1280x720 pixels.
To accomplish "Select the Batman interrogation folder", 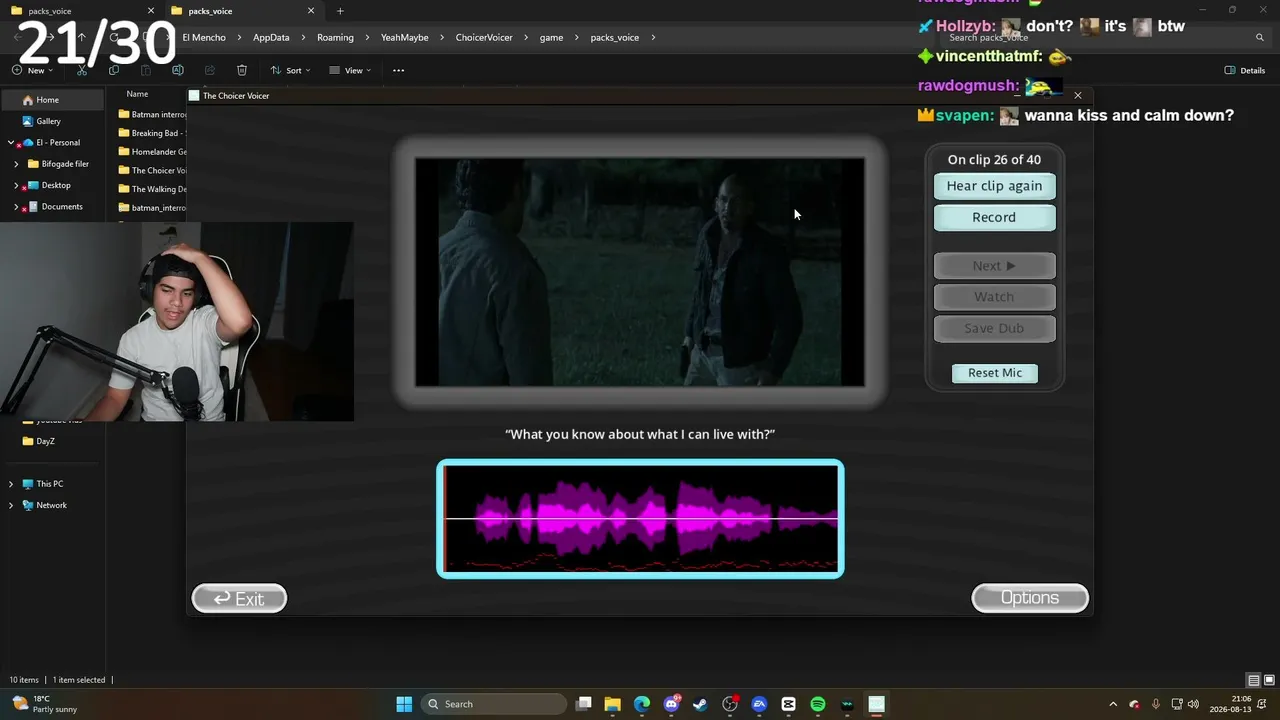I will (x=152, y=114).
